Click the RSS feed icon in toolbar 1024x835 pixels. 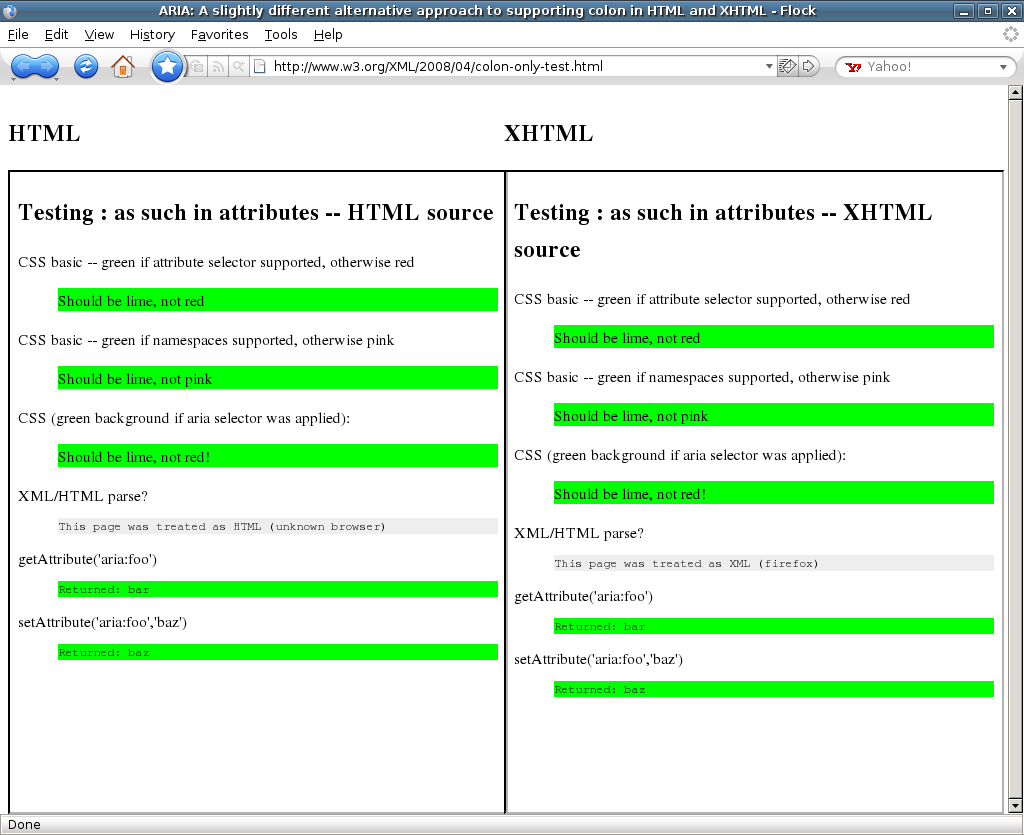coord(218,67)
